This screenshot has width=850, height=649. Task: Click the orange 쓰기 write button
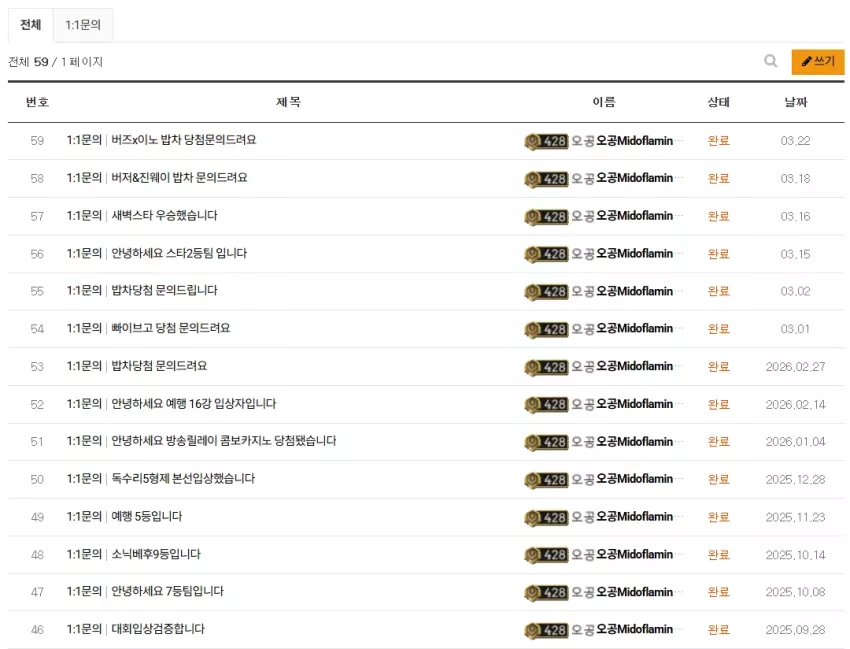817,62
